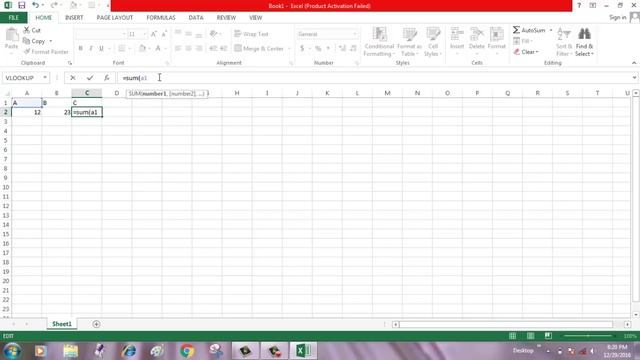Collapse the ribbon arrow

[x=634, y=63]
